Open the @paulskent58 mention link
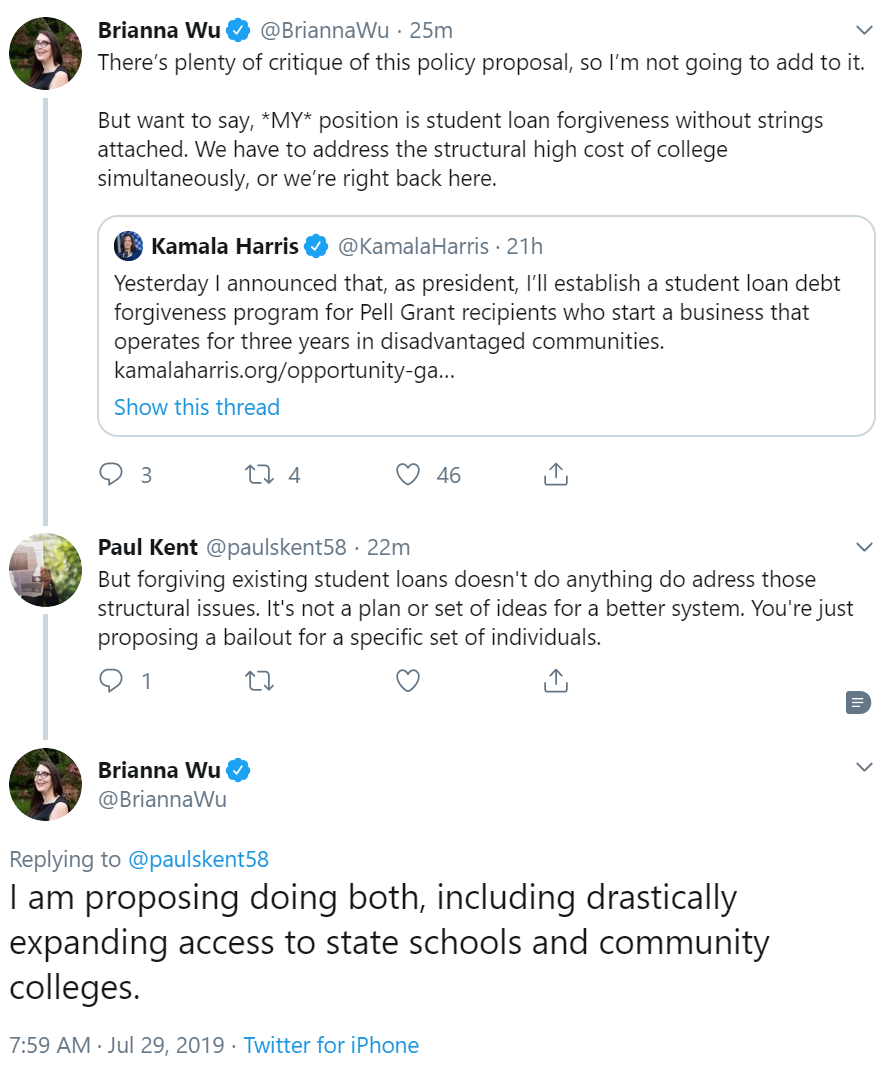This screenshot has height=1072, width=887. click(198, 859)
